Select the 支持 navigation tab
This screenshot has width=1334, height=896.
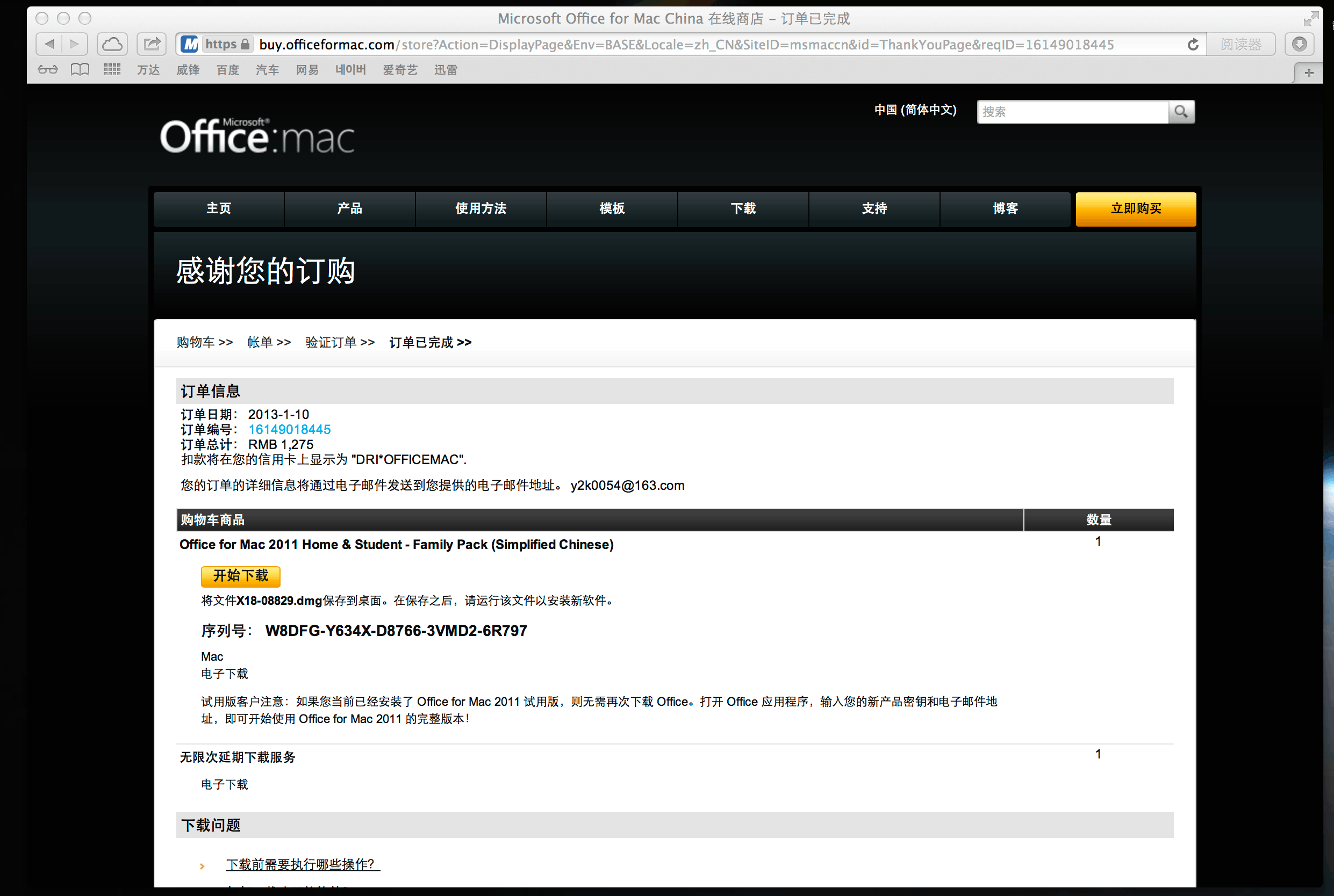click(874, 208)
